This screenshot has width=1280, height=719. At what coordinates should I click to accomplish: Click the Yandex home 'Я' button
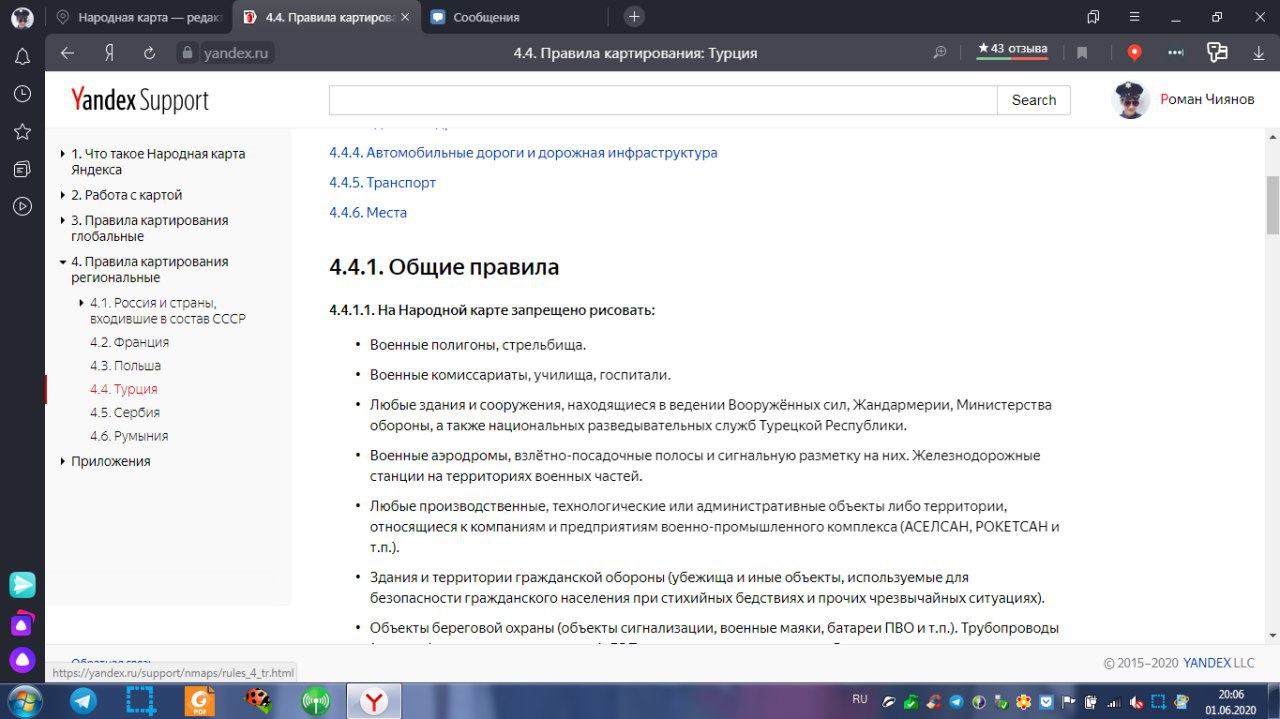(x=109, y=53)
